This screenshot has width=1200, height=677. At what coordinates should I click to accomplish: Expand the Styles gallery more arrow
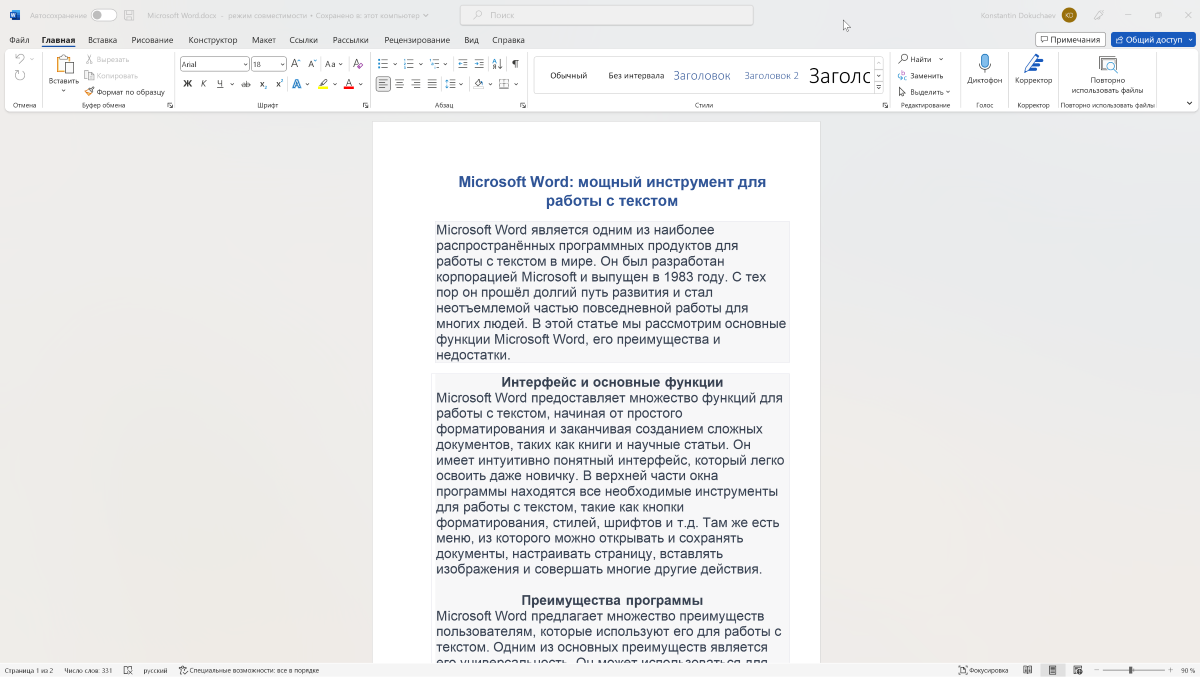coord(878,88)
